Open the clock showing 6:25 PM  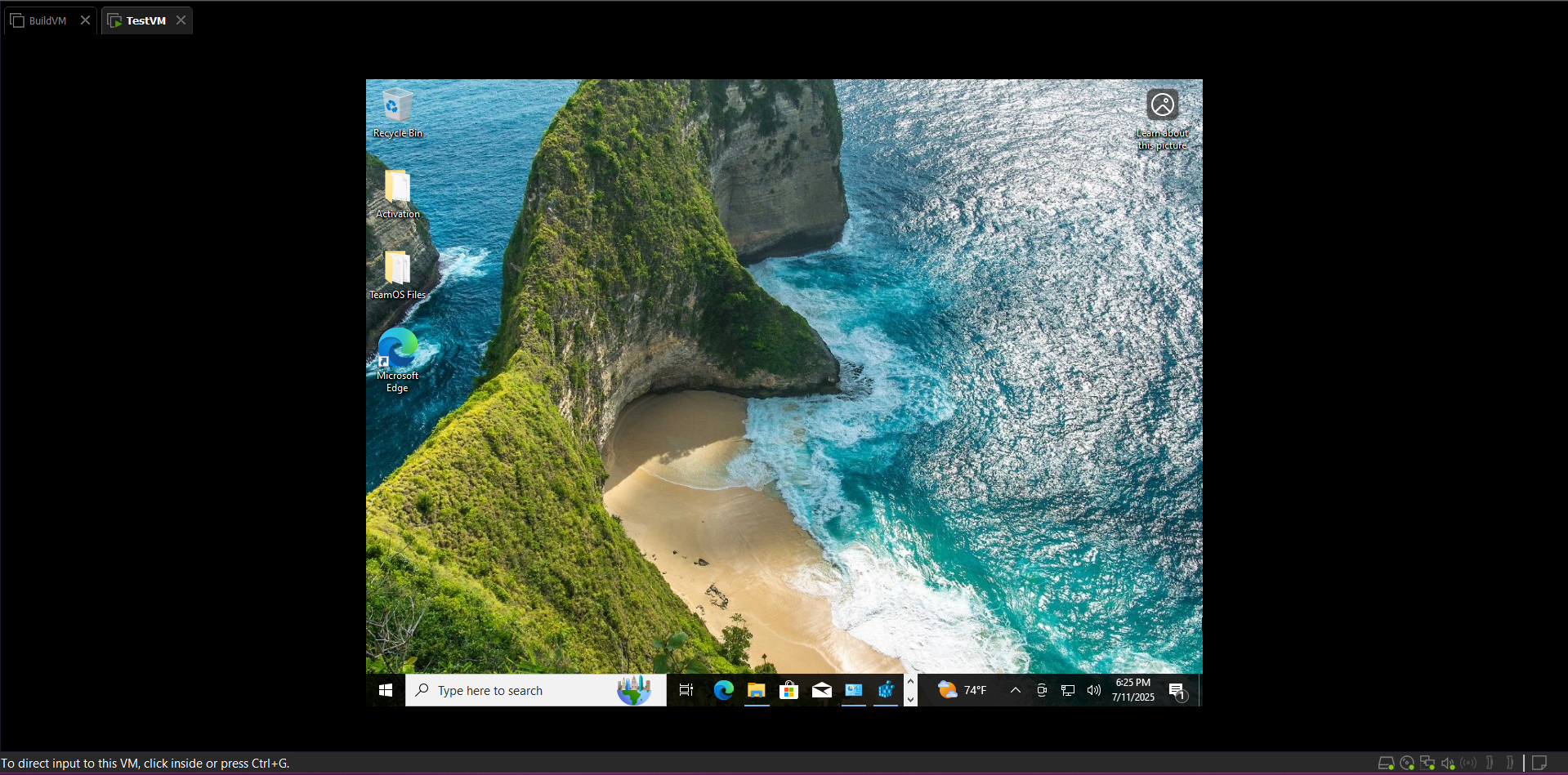[1133, 690]
